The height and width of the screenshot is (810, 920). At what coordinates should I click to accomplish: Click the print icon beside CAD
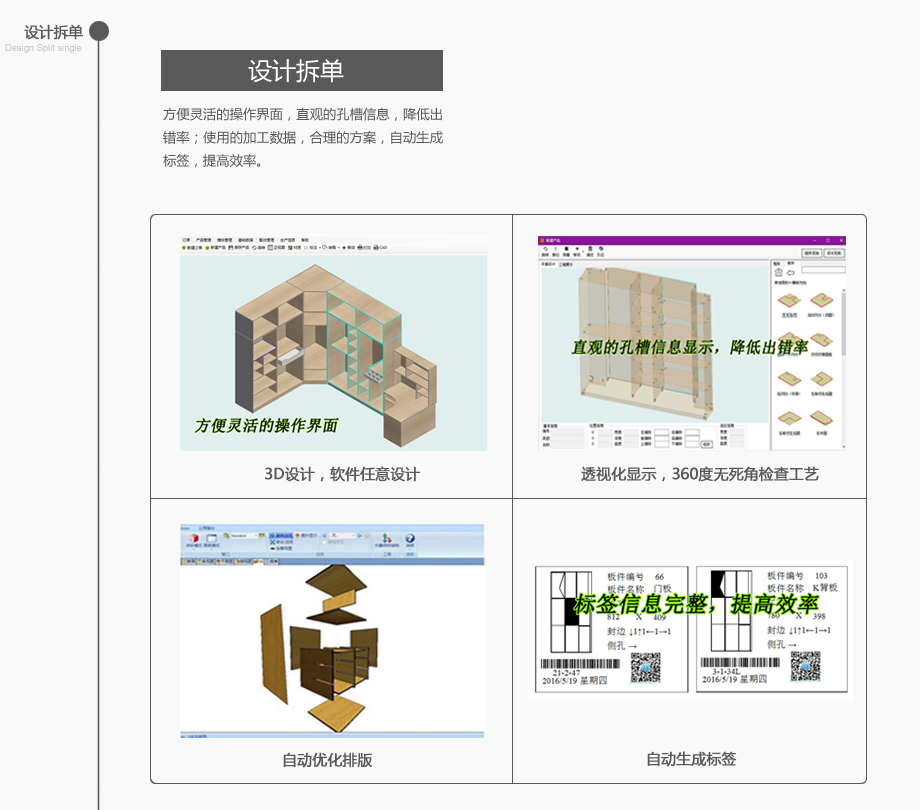tap(362, 247)
